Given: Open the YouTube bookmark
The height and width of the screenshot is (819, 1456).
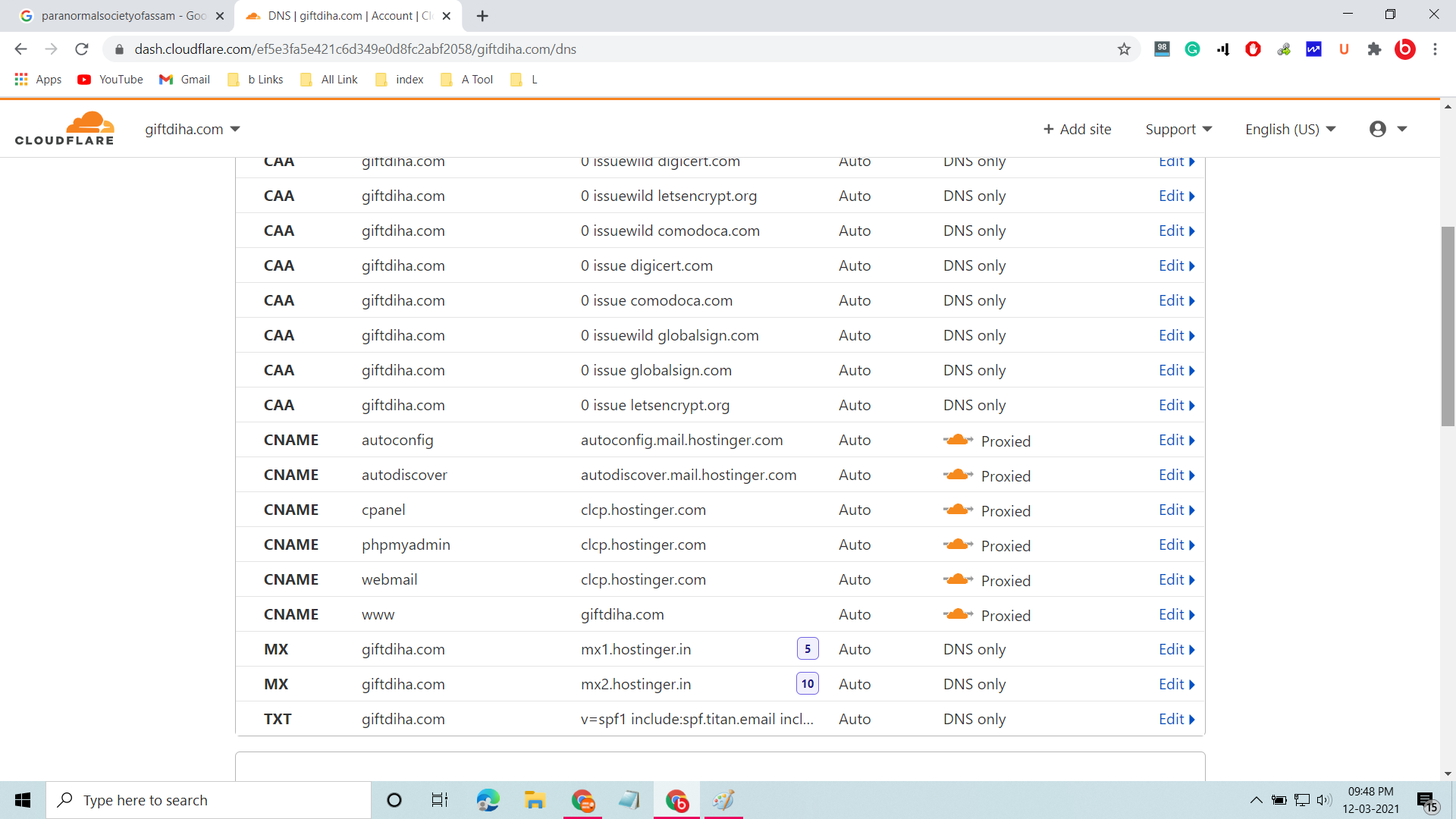Looking at the screenshot, I should pyautogui.click(x=110, y=80).
